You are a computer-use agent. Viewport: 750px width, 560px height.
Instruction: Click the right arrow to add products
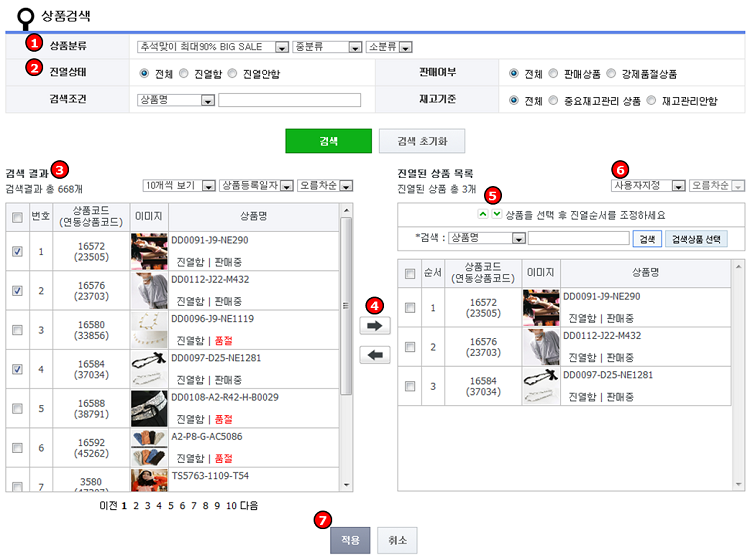(x=374, y=326)
